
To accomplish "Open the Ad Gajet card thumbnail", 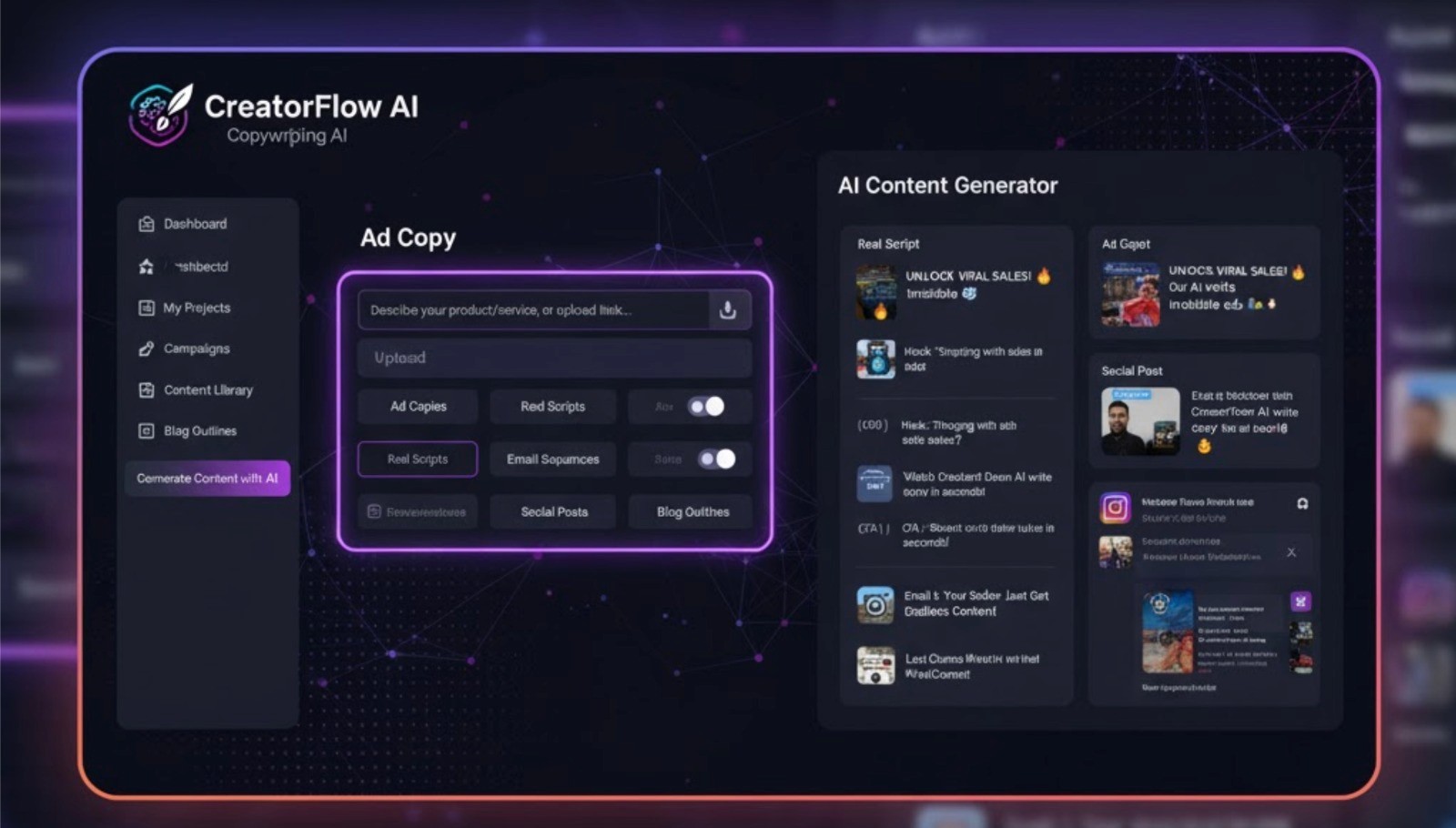I will (x=1130, y=294).
